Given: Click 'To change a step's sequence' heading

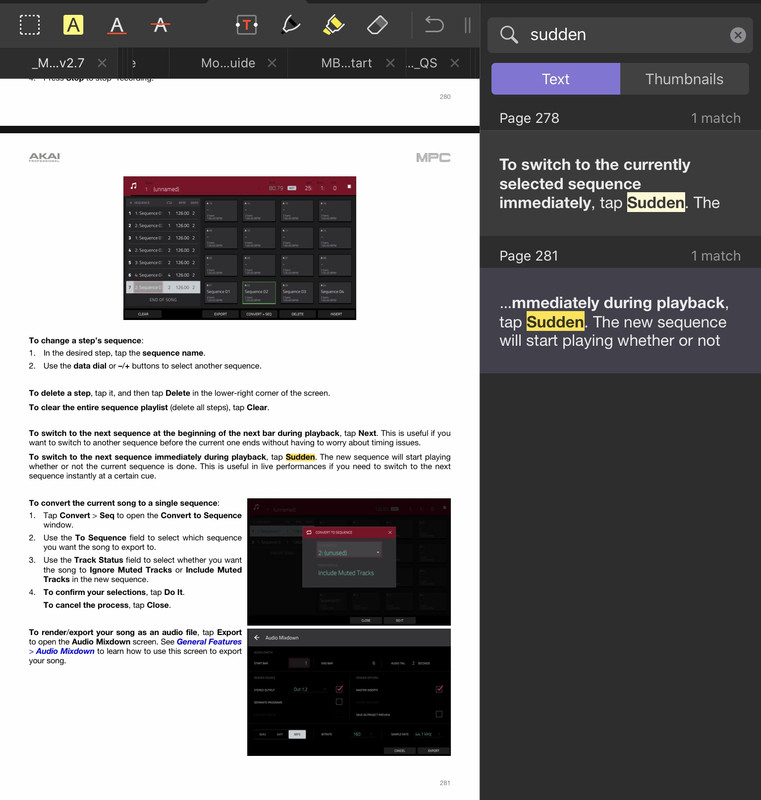Looking at the screenshot, I should (86, 341).
